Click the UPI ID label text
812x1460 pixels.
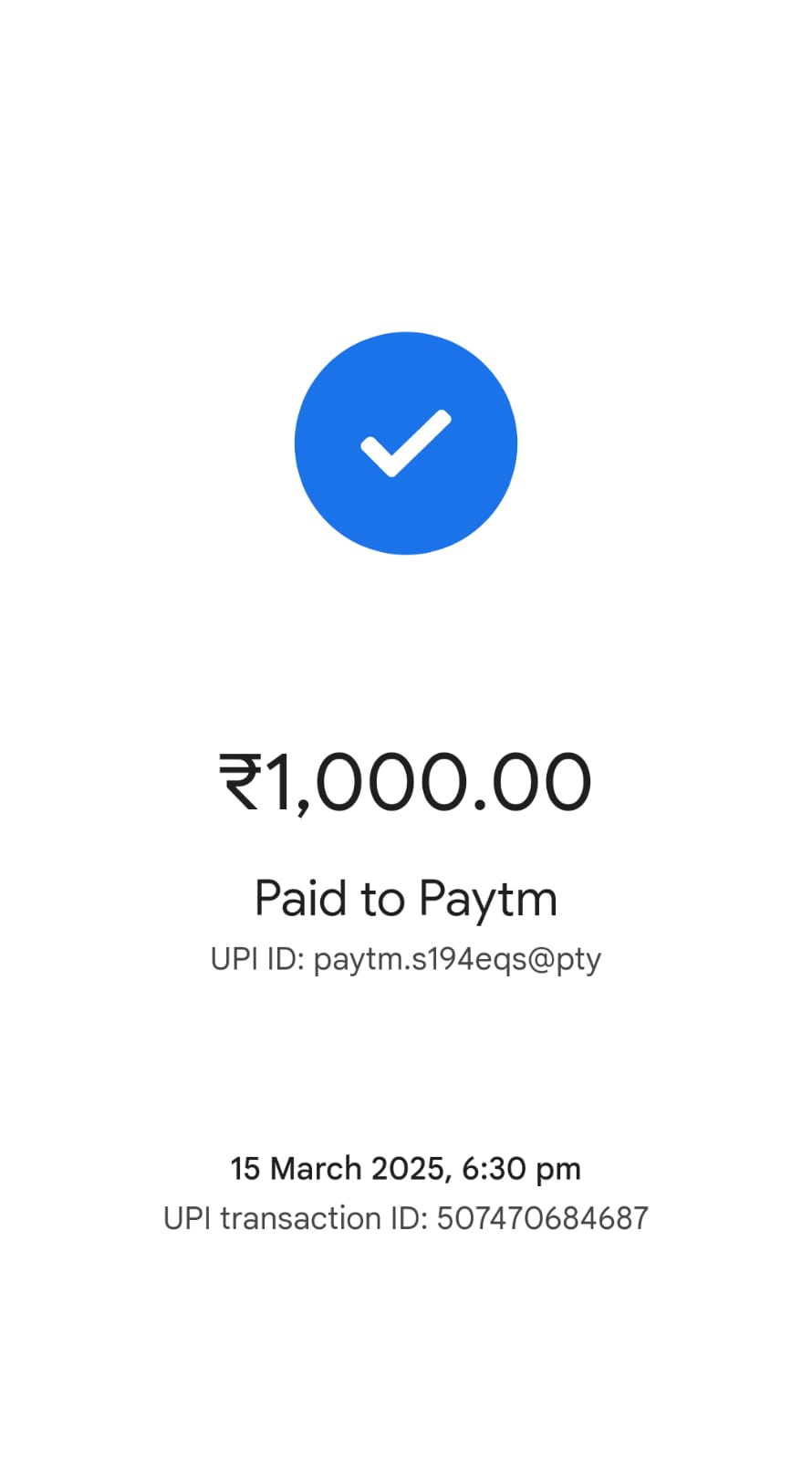[x=257, y=959]
